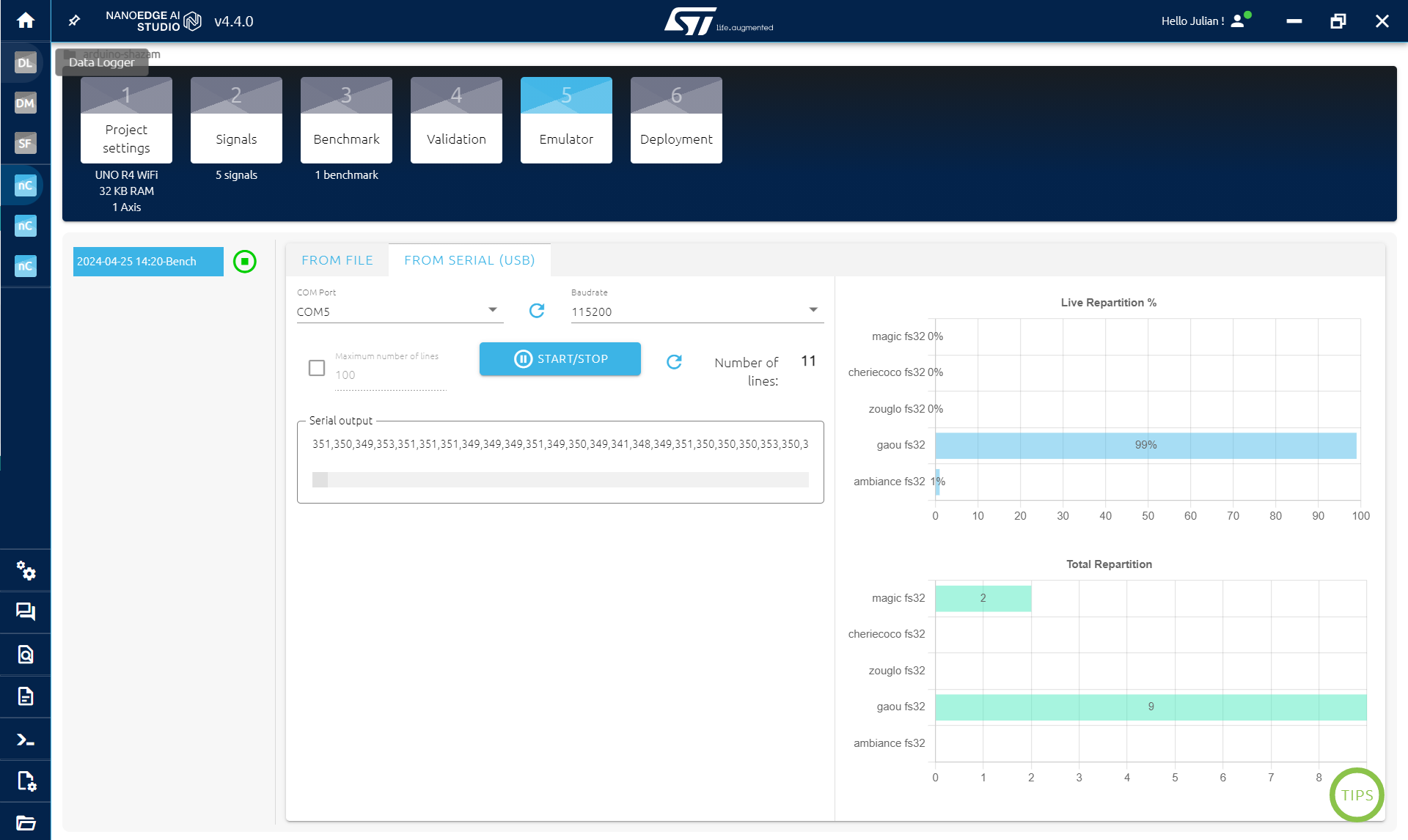Image resolution: width=1408 pixels, height=840 pixels.
Task: Open the DM sidebar tool
Action: 26,103
